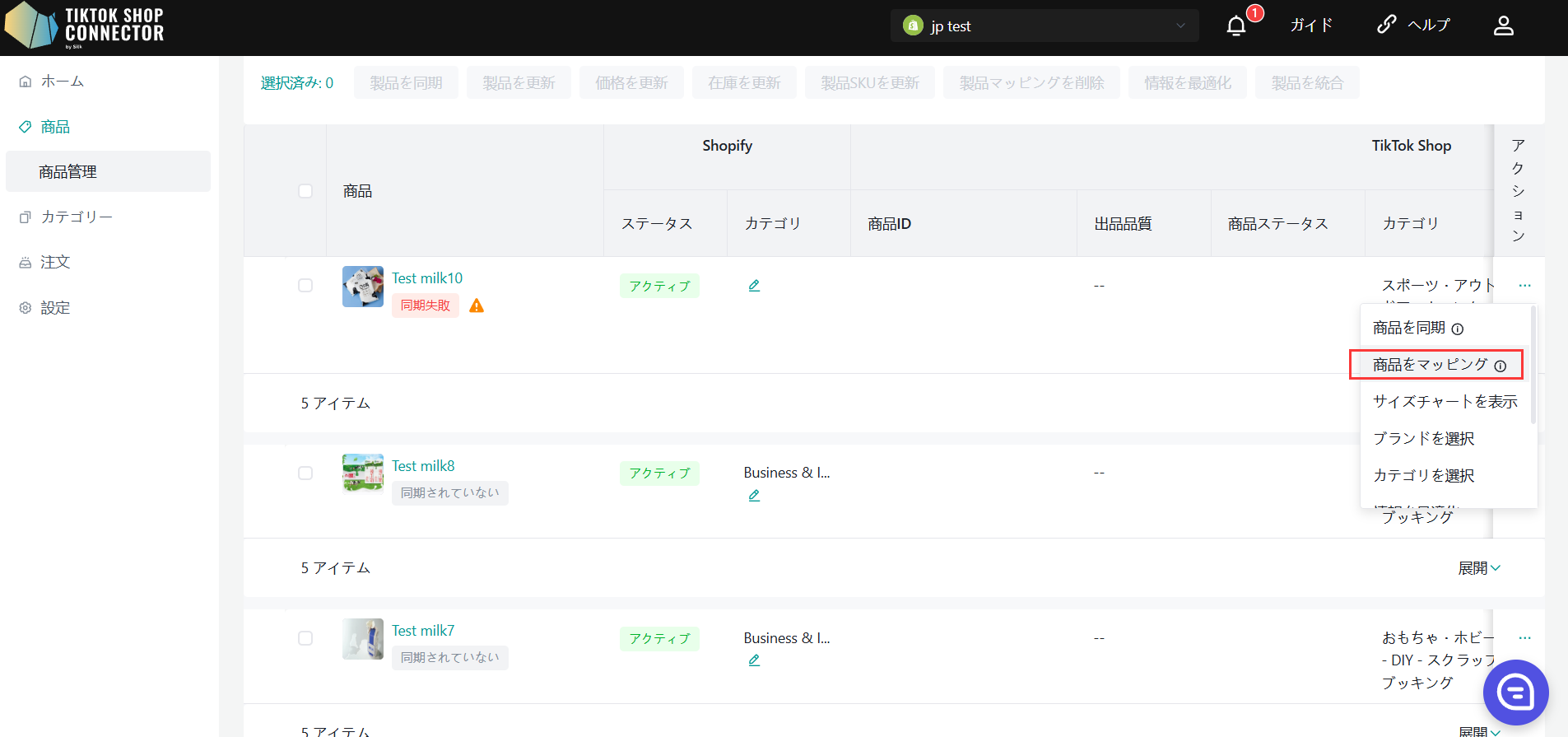Click the 商品ID column header

pos(890,224)
